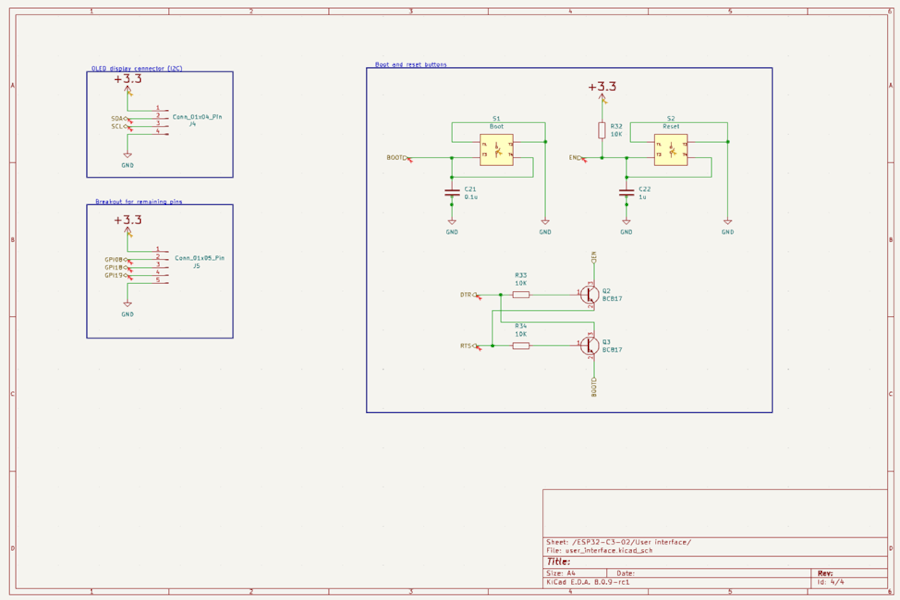
Task: Select the Q3 BC817 transistor symbol
Action: 589,346
